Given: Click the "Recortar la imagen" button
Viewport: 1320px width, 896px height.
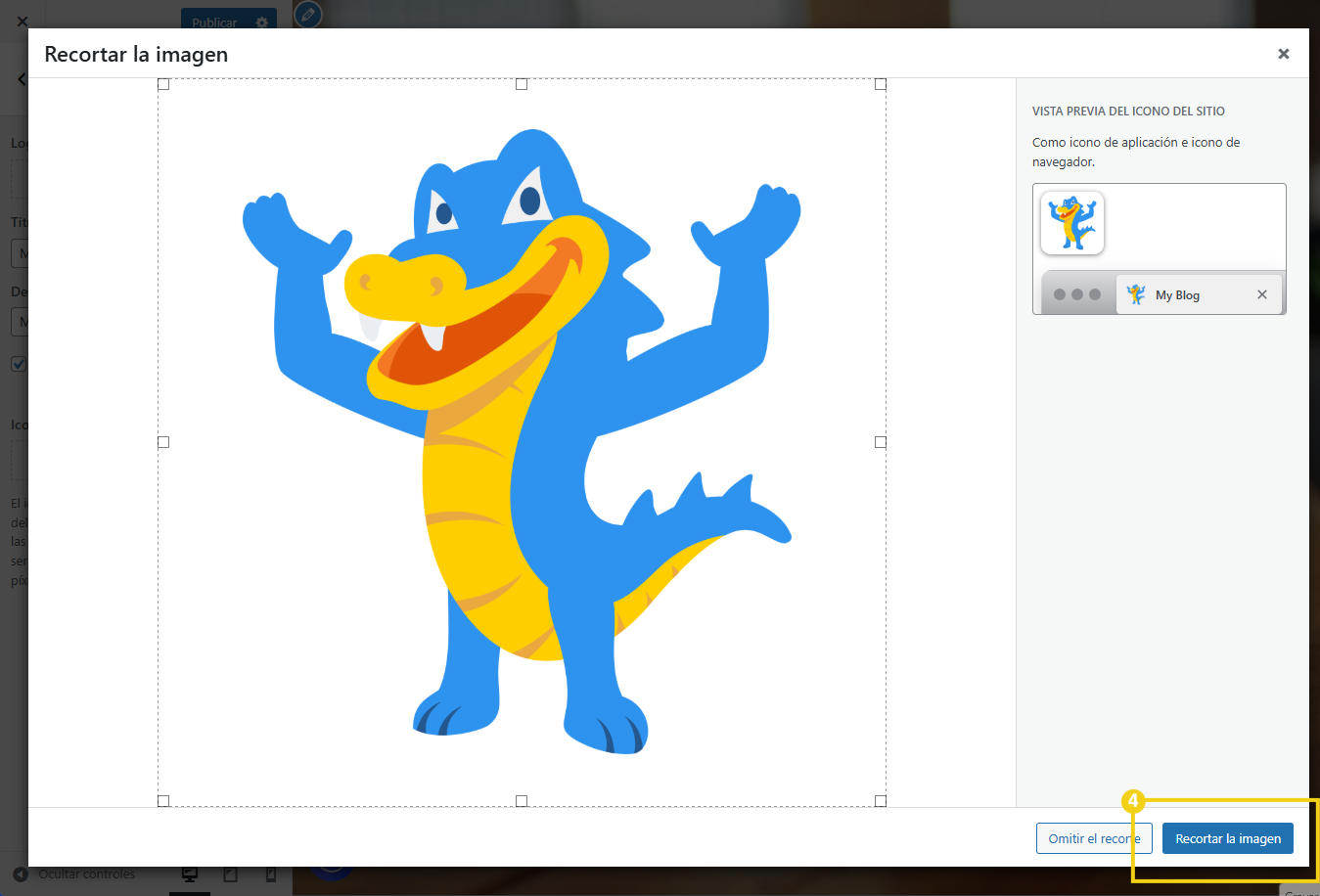Looking at the screenshot, I should (1227, 838).
